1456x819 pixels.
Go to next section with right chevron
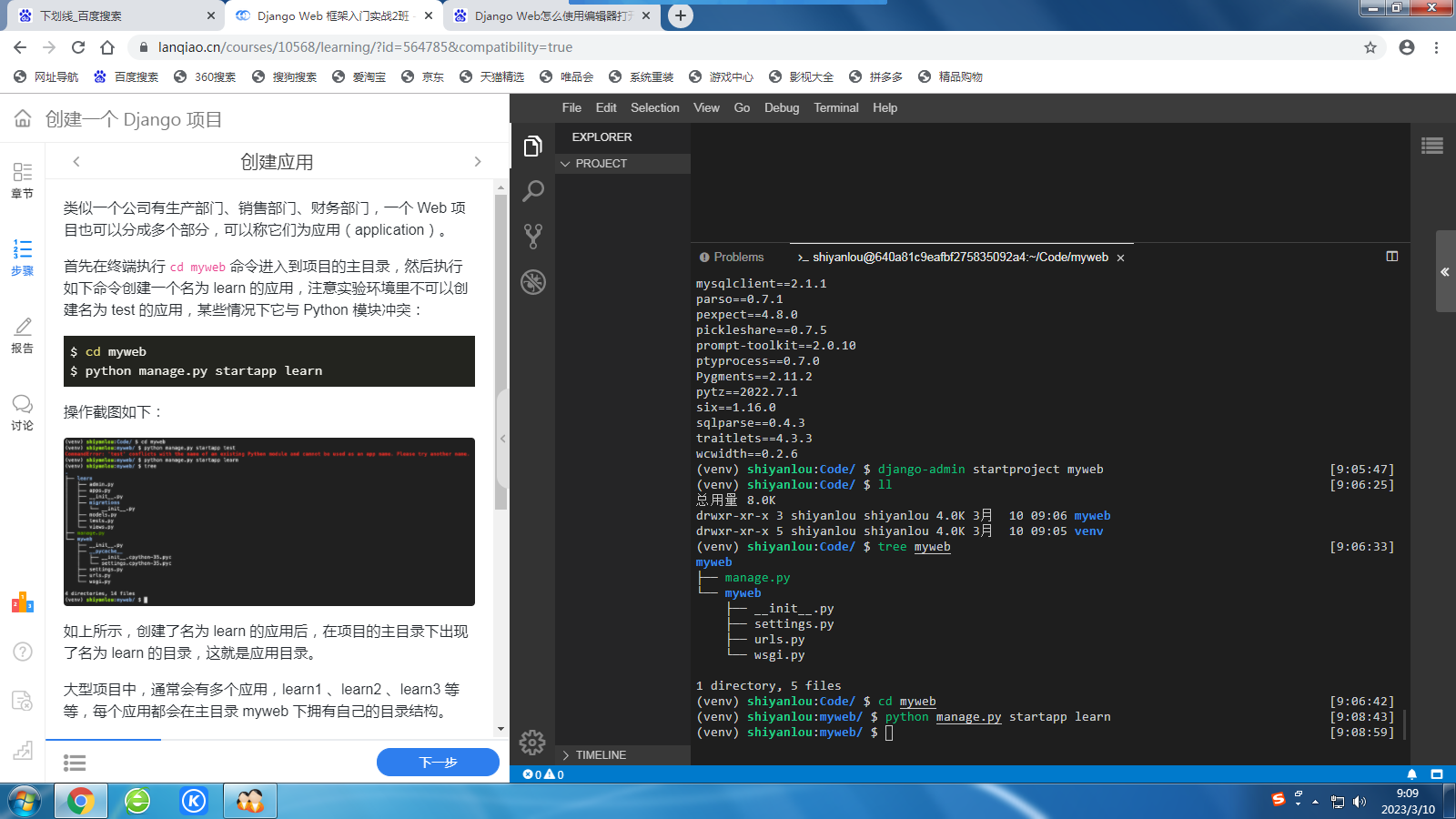pos(478,162)
